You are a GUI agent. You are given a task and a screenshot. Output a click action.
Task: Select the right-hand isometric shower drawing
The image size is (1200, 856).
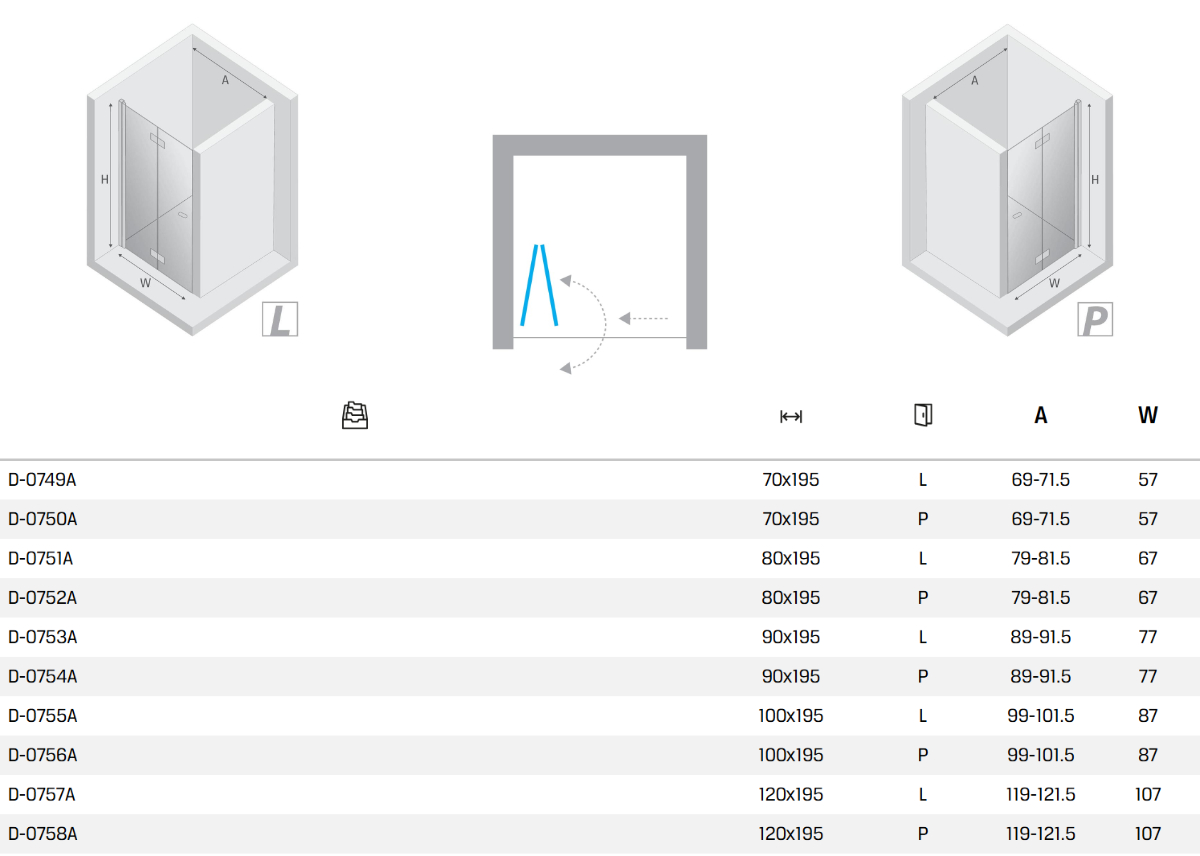coord(1008,180)
